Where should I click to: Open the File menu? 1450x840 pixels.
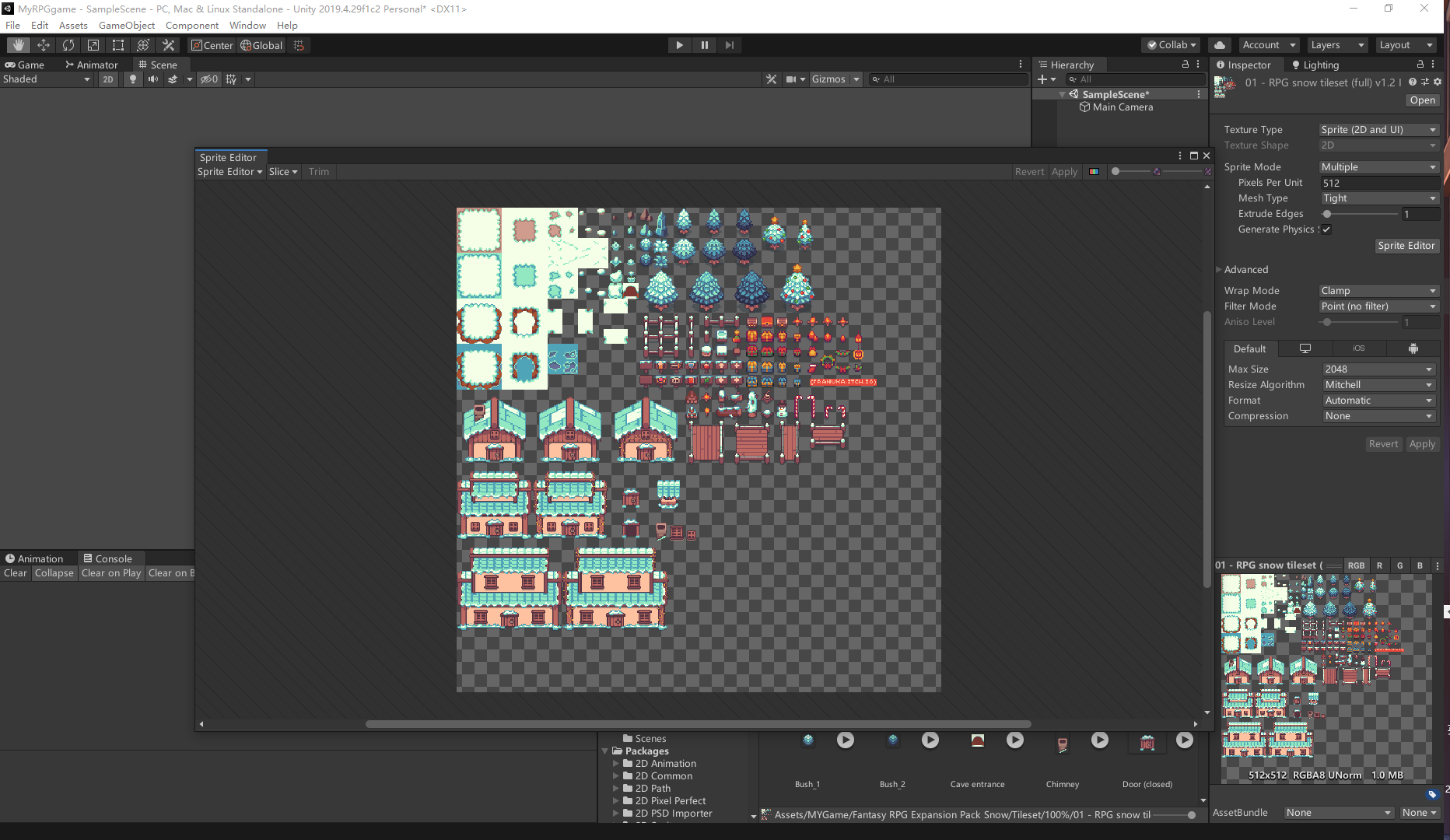pyautogui.click(x=12, y=25)
